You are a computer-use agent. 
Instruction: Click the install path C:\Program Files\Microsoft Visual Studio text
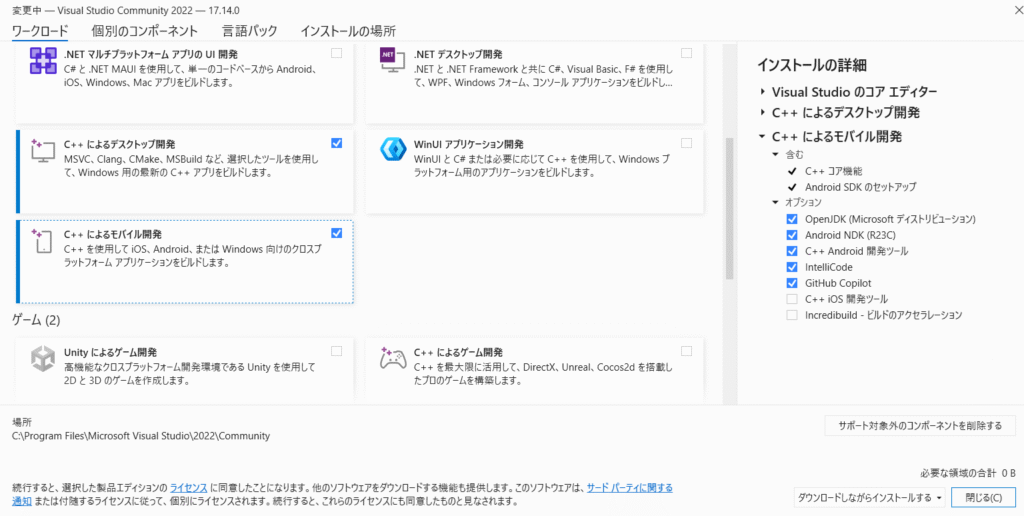click(141, 436)
